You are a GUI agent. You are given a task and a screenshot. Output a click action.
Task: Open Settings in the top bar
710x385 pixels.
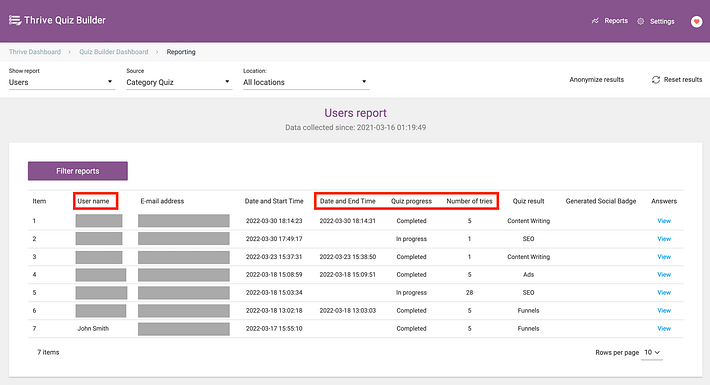point(662,21)
